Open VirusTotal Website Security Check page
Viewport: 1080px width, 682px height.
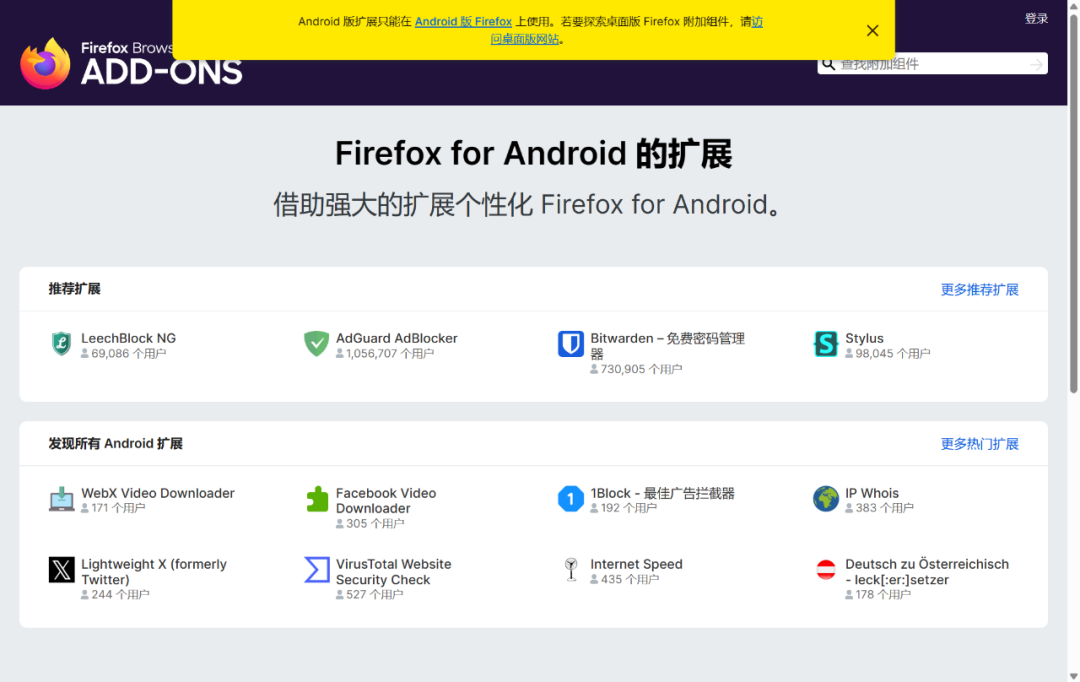click(x=393, y=572)
